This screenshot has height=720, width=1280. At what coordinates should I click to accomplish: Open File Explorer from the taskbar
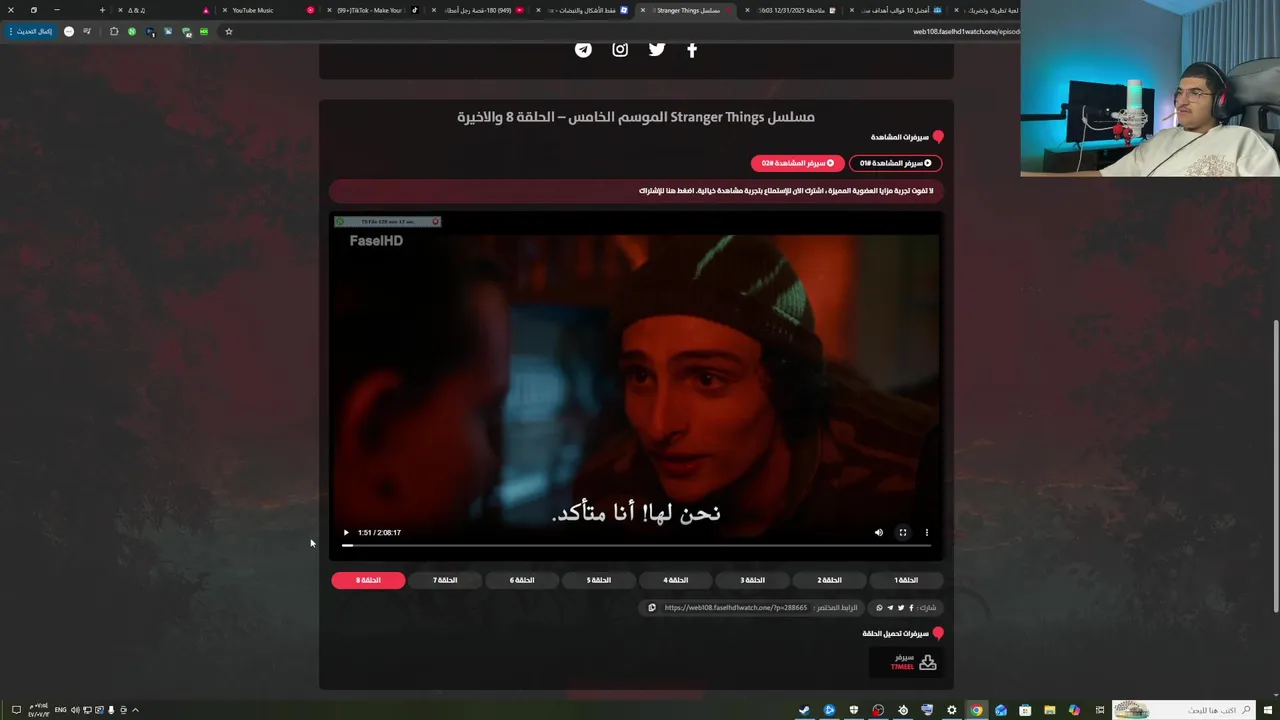1050,710
